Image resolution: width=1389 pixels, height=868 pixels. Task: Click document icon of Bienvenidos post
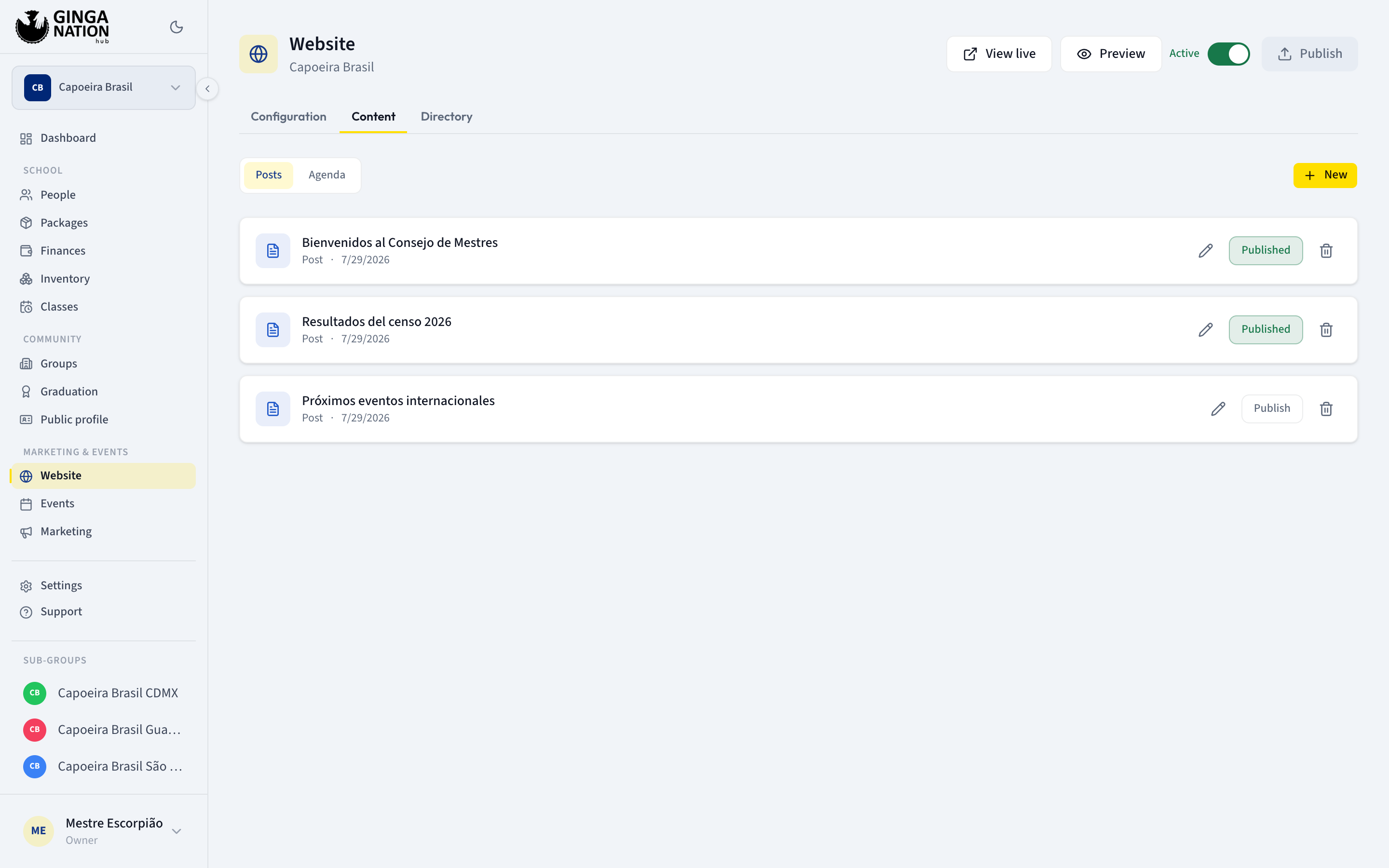tap(272, 250)
